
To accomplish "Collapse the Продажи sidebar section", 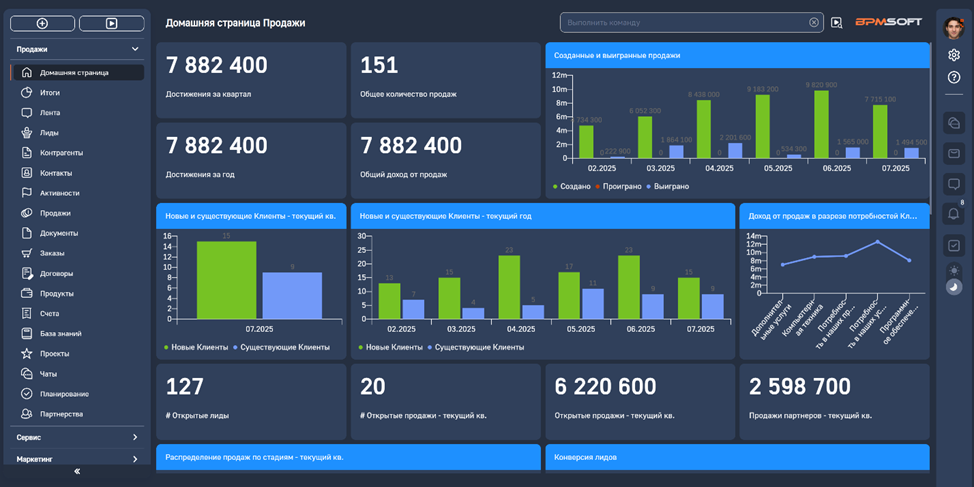I will click(135, 49).
